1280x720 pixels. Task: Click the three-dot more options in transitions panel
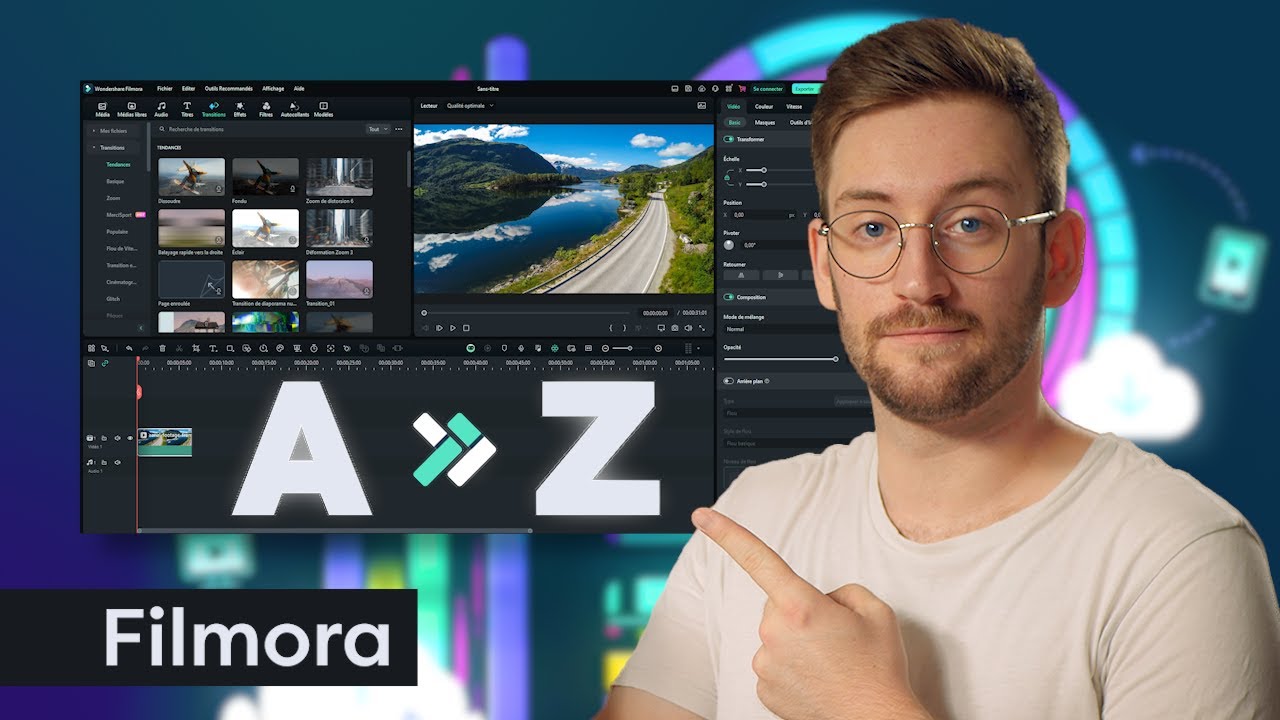point(399,129)
